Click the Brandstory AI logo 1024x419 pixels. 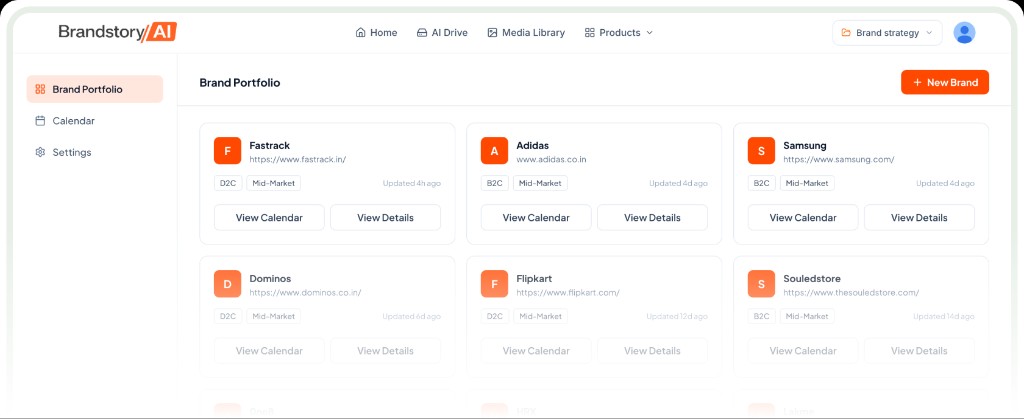tap(118, 32)
